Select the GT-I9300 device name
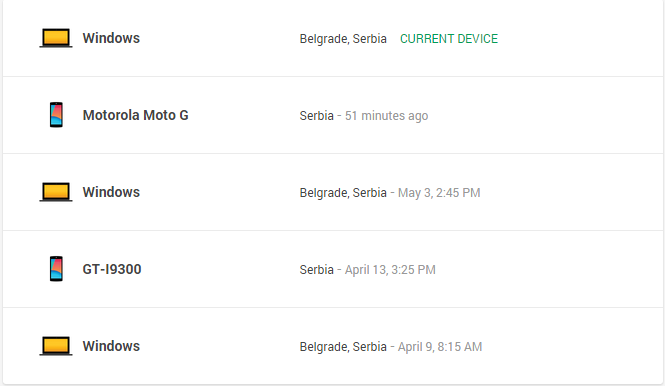The height and width of the screenshot is (386, 665). pos(112,269)
